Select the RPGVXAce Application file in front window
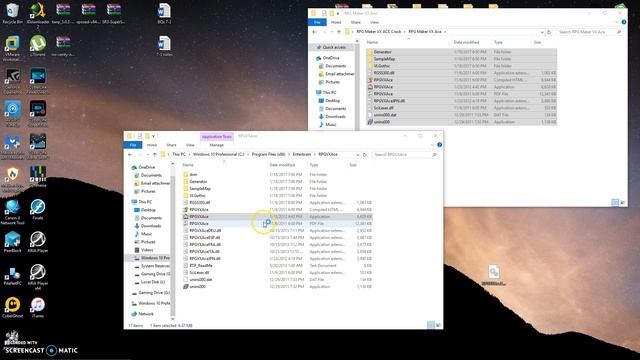640x360 pixels. pos(278,216)
